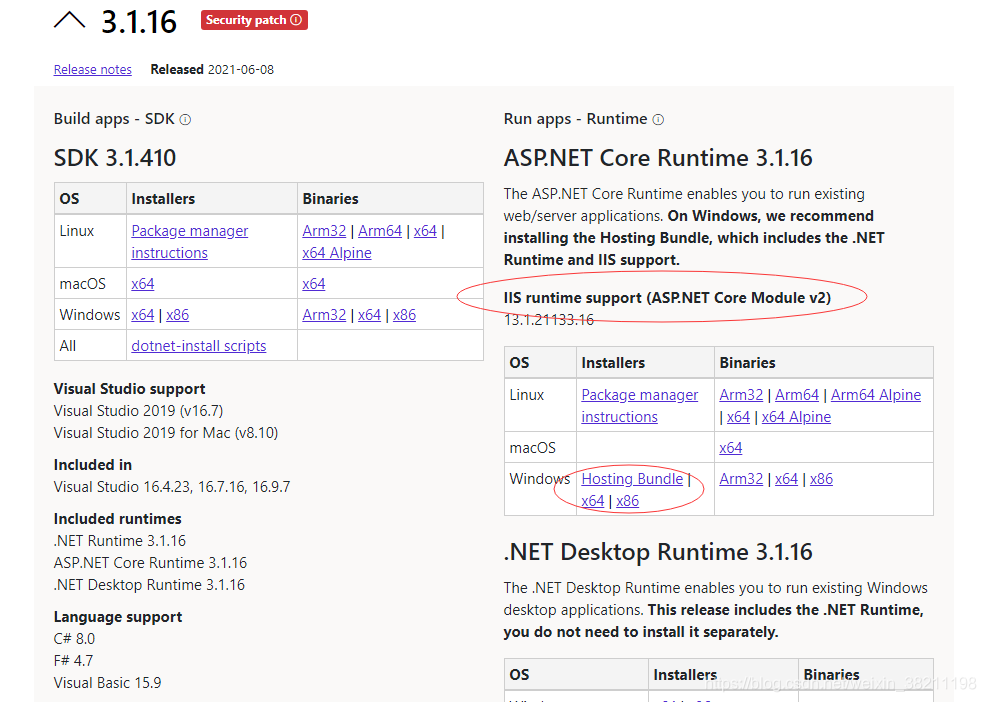Click the .NET Runtime 3.1.16 included runtime text
Viewport: 986px width, 702px height.
[119, 541]
